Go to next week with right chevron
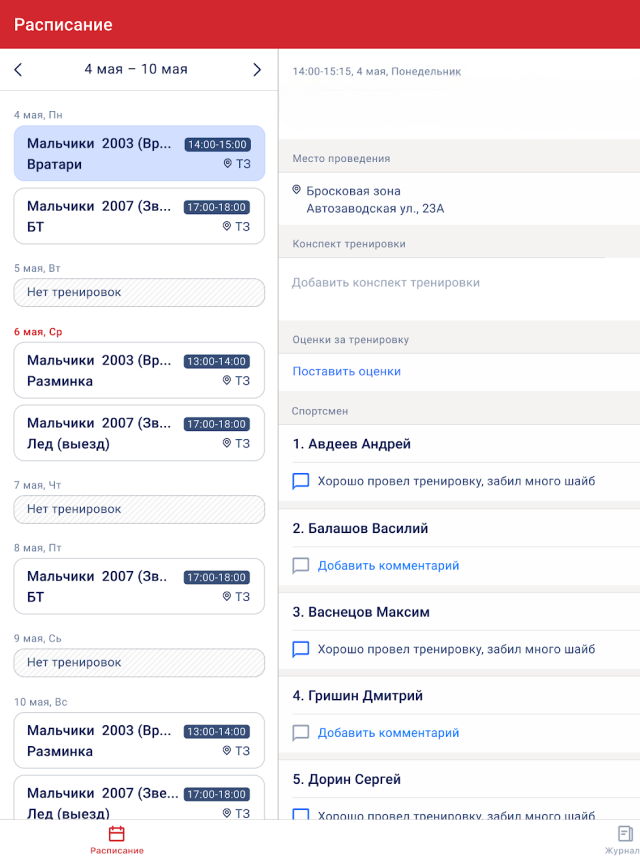Image resolution: width=640 pixels, height=860 pixels. 257,70
